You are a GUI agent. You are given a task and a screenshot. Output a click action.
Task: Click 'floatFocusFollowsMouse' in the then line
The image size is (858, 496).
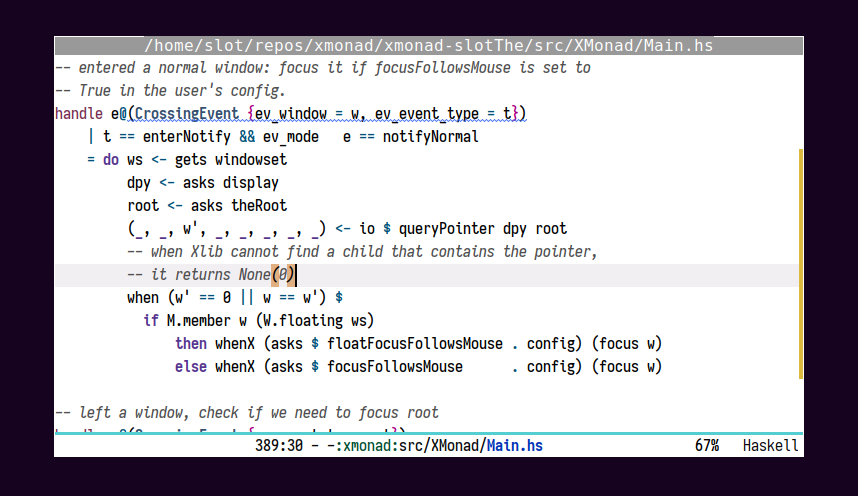[x=415, y=344]
